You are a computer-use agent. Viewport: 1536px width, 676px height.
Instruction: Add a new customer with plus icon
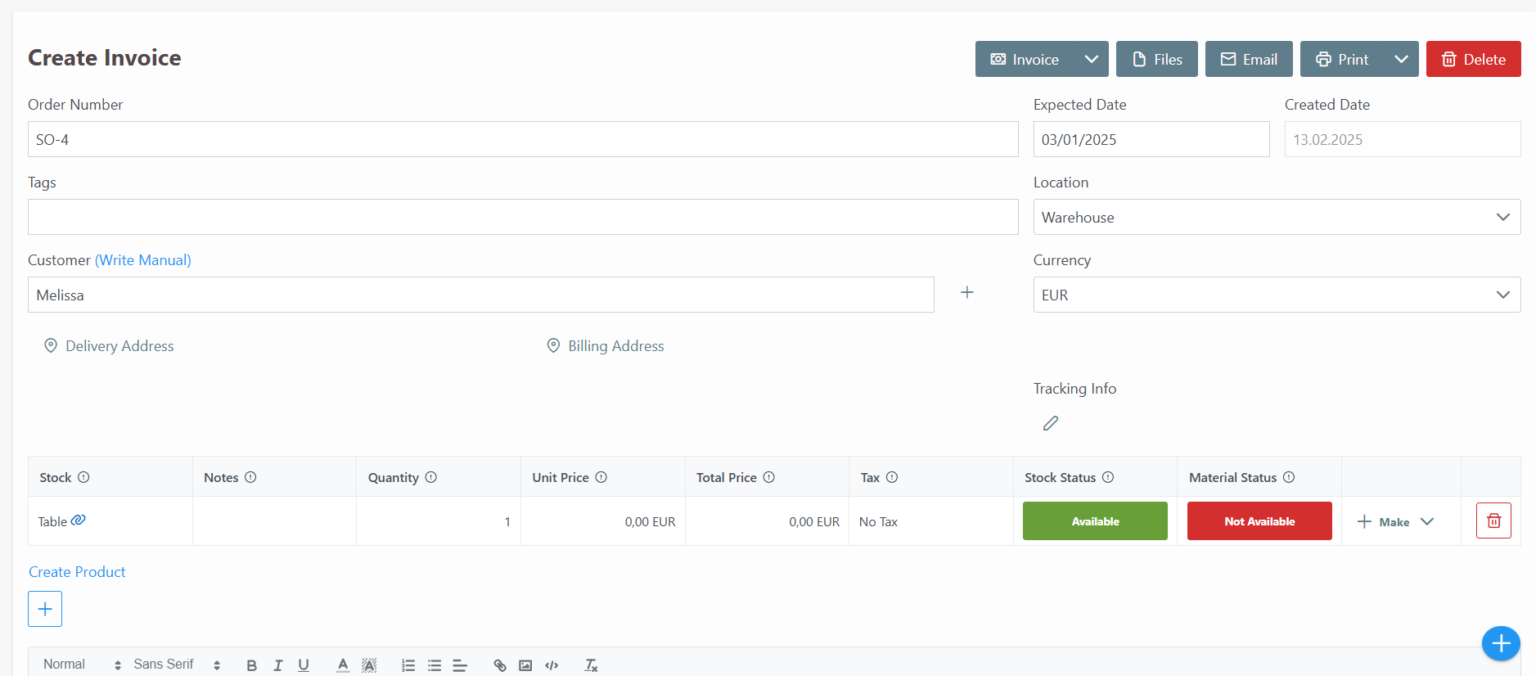[966, 292]
